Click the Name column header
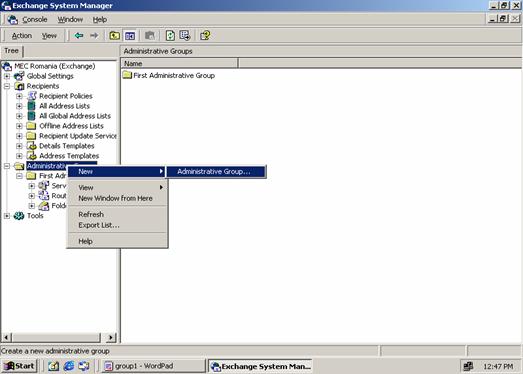523x374 pixels. pos(179,63)
